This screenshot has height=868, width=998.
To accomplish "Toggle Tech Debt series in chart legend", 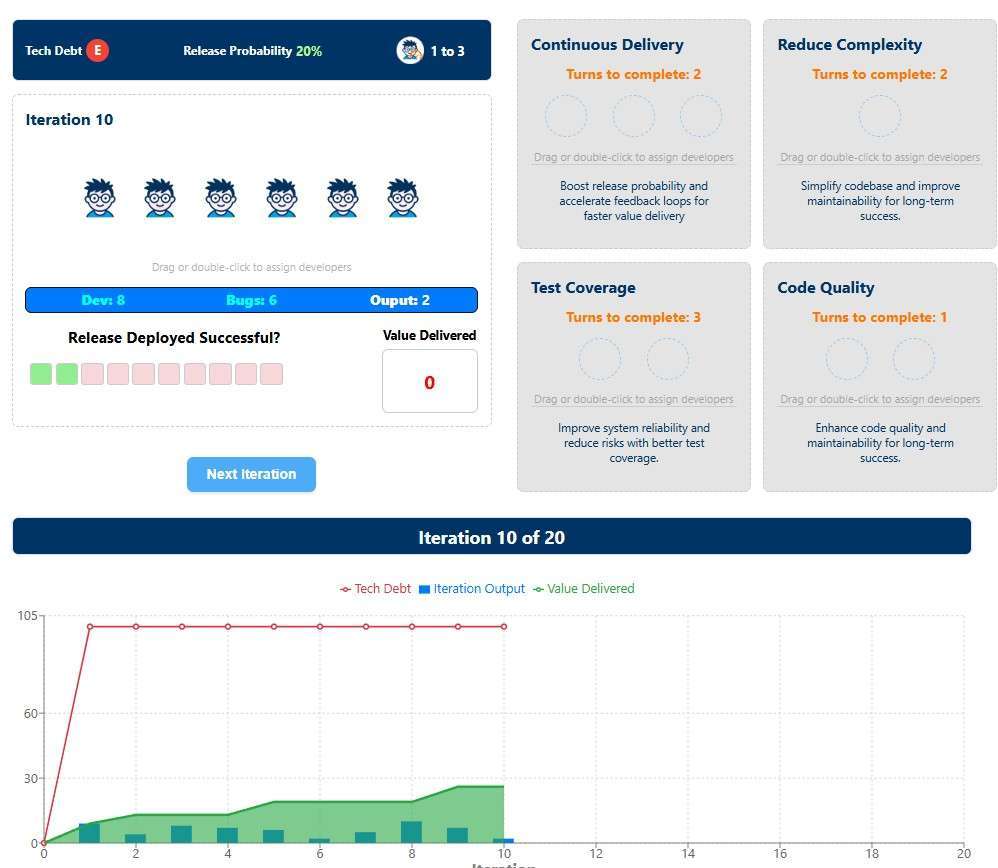I will tap(376, 589).
